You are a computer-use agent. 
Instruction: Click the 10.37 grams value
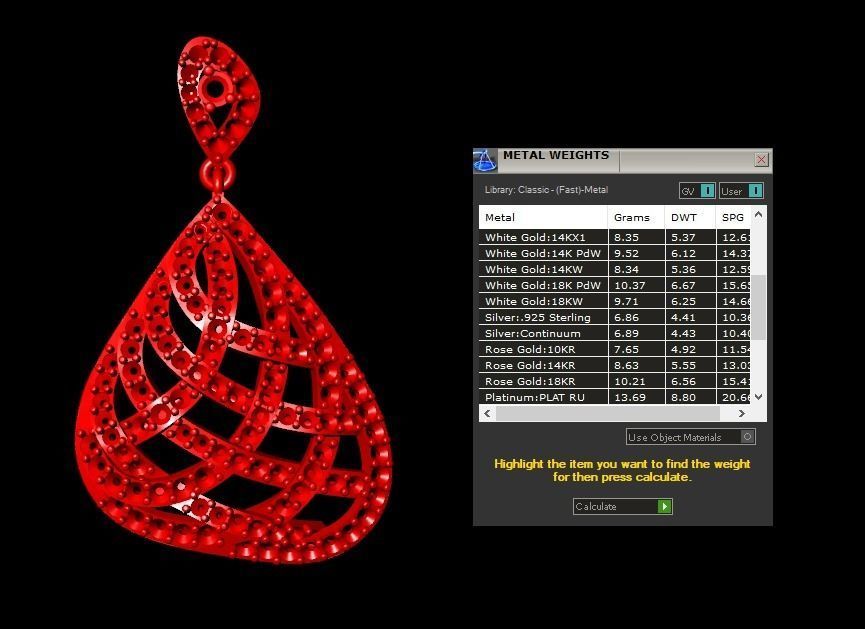[629, 285]
